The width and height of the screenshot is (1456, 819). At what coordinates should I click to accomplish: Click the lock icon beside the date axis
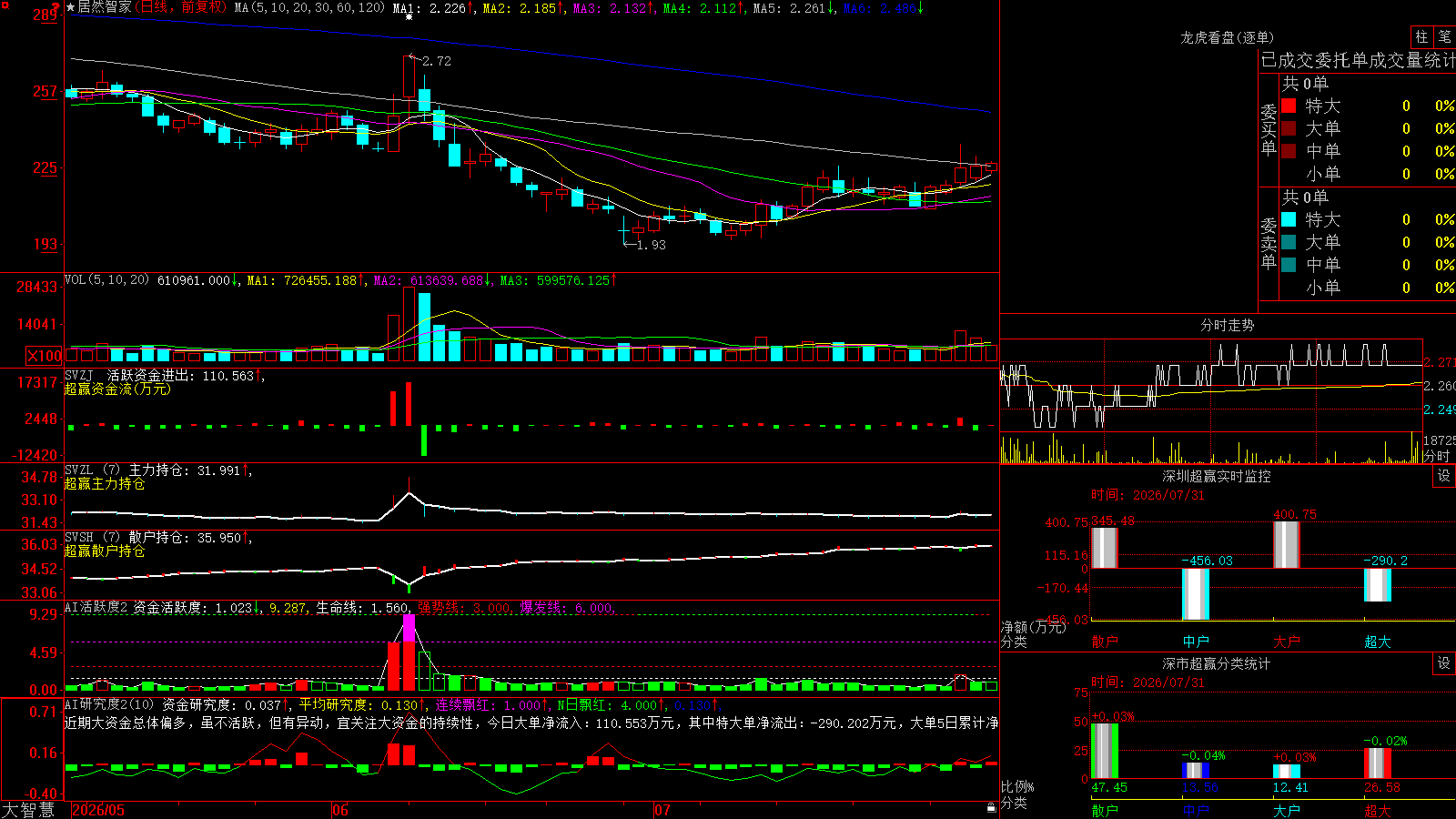991,807
